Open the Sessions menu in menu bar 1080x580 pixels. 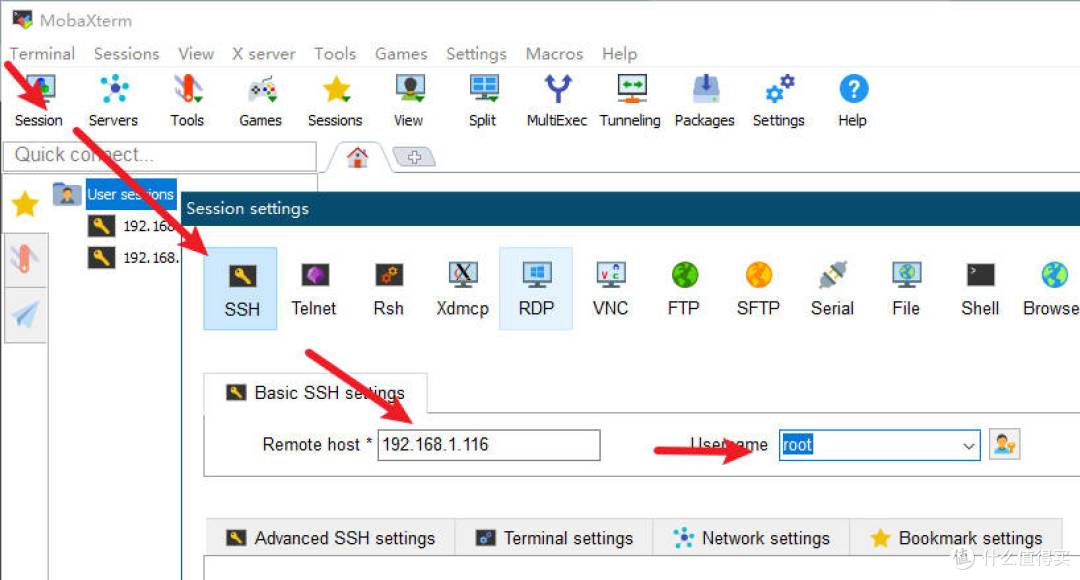point(127,54)
